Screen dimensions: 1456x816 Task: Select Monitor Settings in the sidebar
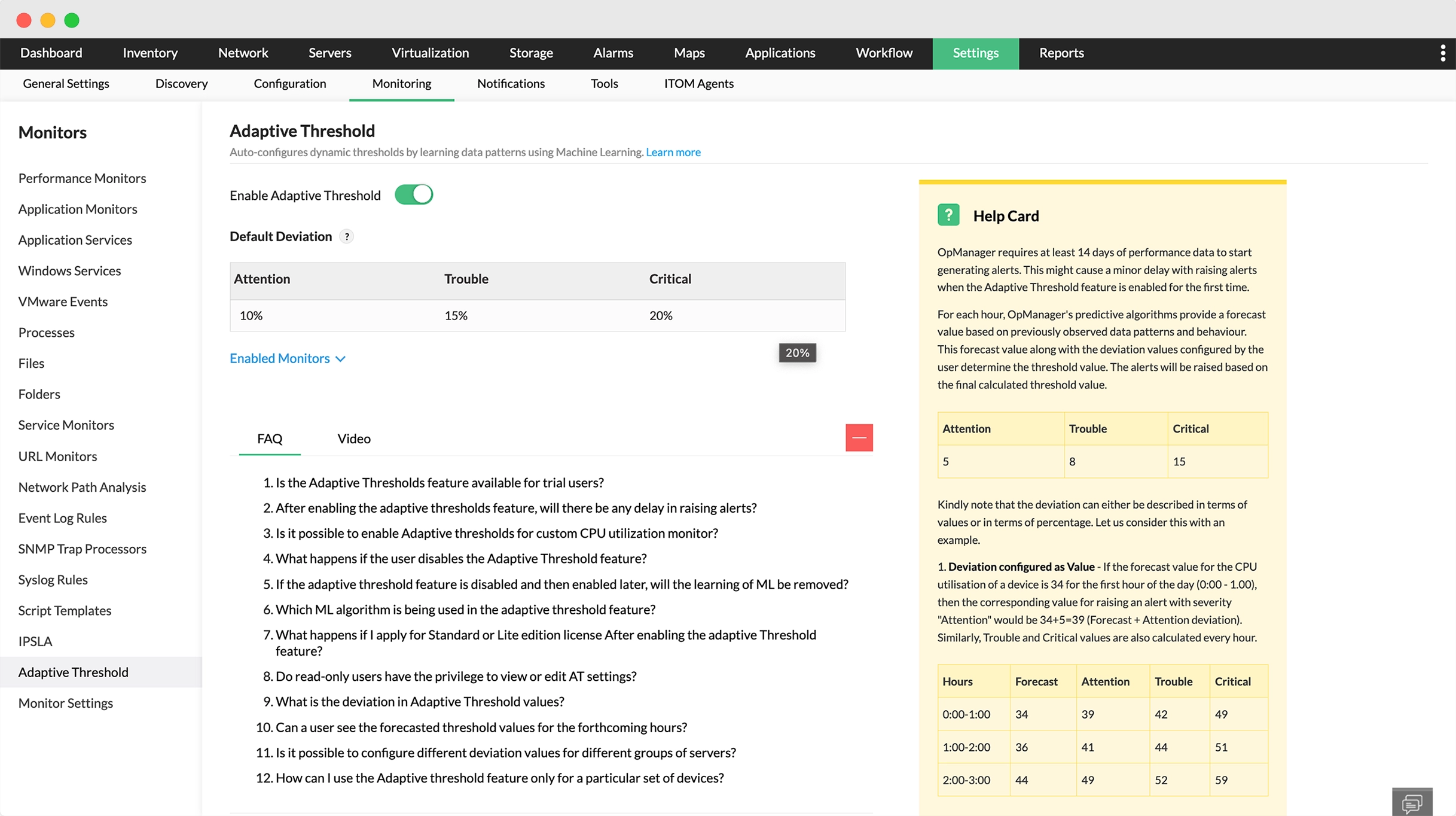click(65, 703)
